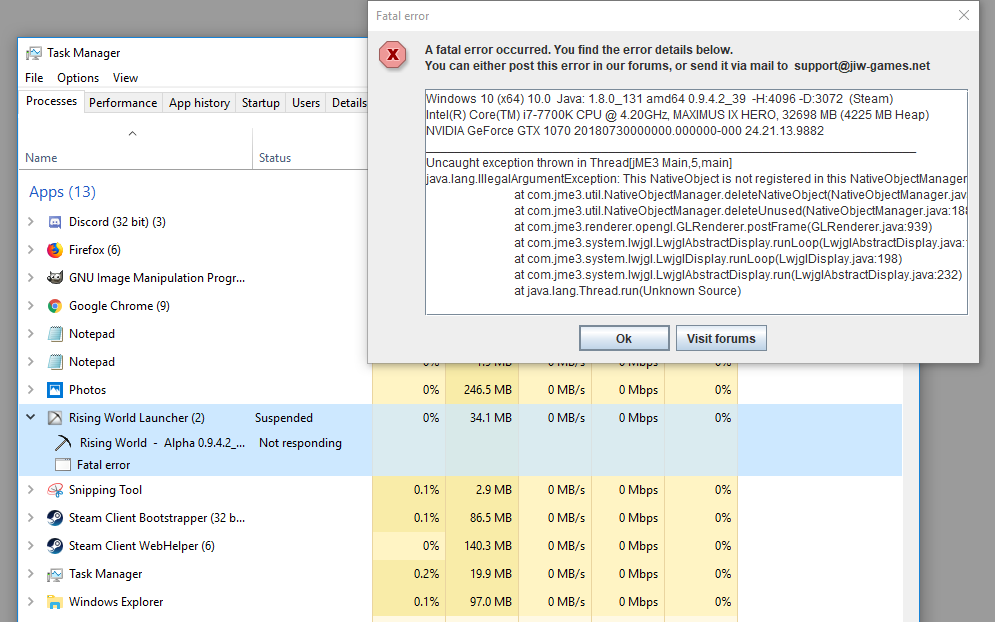Select the Fatal error child process row
The image size is (995, 622).
pos(103,465)
